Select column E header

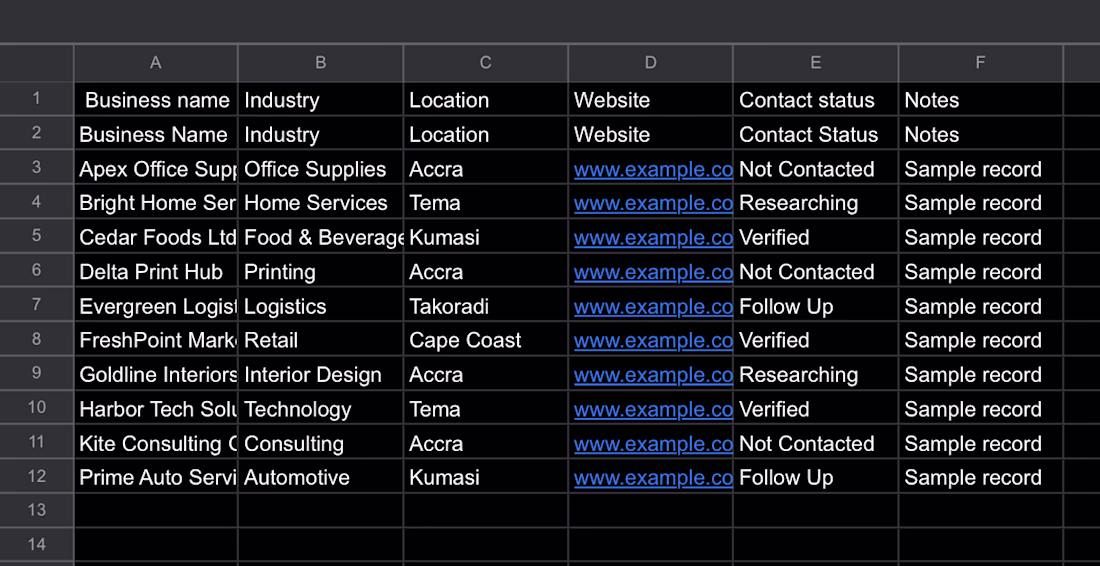pos(815,63)
